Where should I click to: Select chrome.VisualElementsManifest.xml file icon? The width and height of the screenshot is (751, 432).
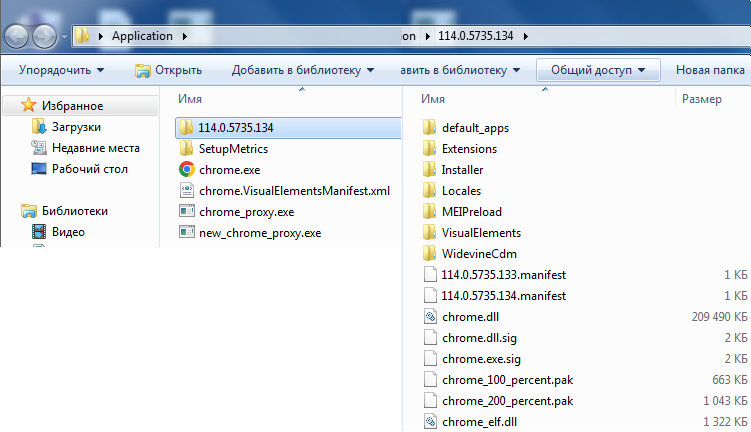coord(187,191)
